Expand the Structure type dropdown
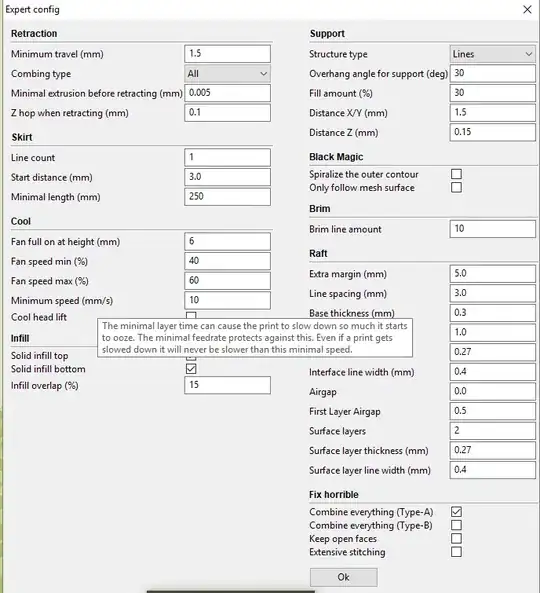540x593 pixels. point(492,54)
